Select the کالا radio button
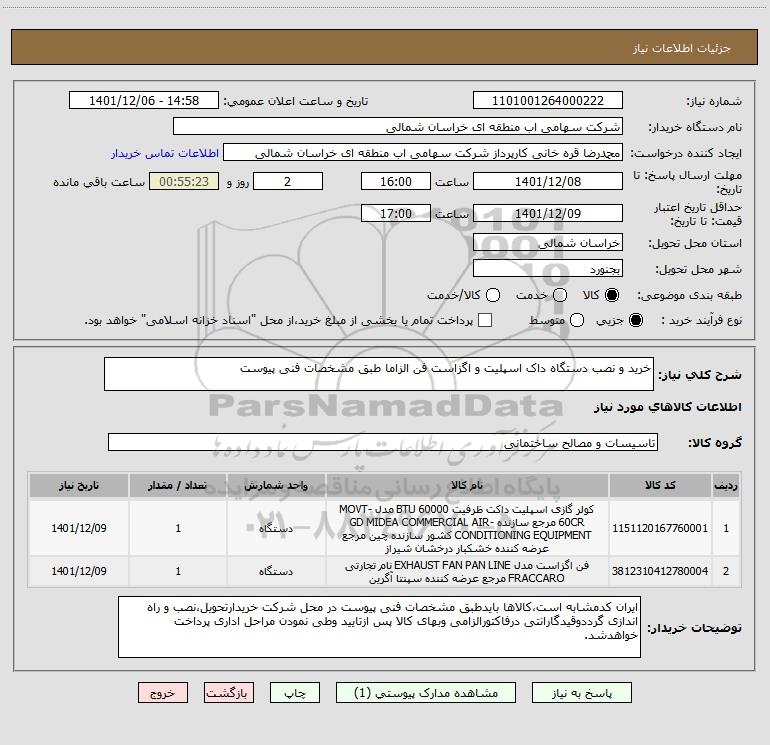The height and width of the screenshot is (745, 770). click(611, 295)
